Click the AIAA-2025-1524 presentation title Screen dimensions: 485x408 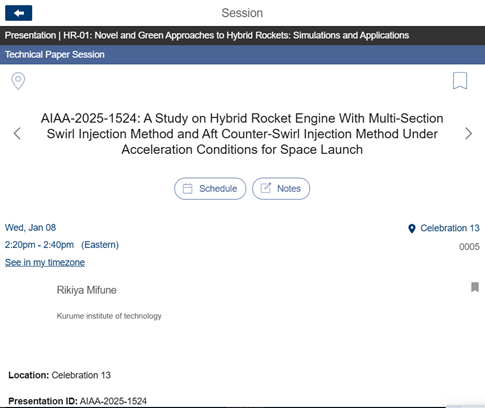coord(242,134)
